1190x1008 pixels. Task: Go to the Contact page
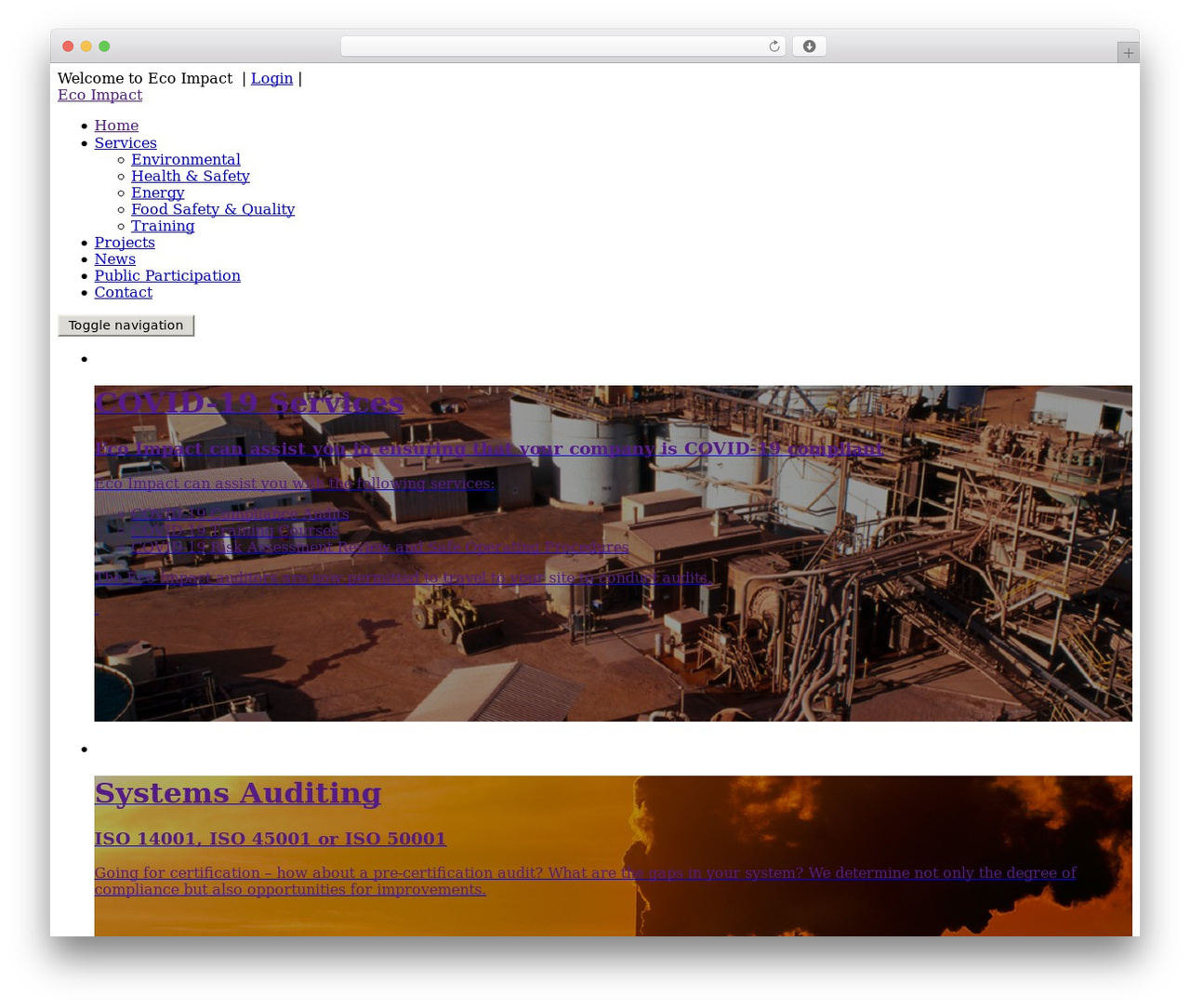point(124,294)
